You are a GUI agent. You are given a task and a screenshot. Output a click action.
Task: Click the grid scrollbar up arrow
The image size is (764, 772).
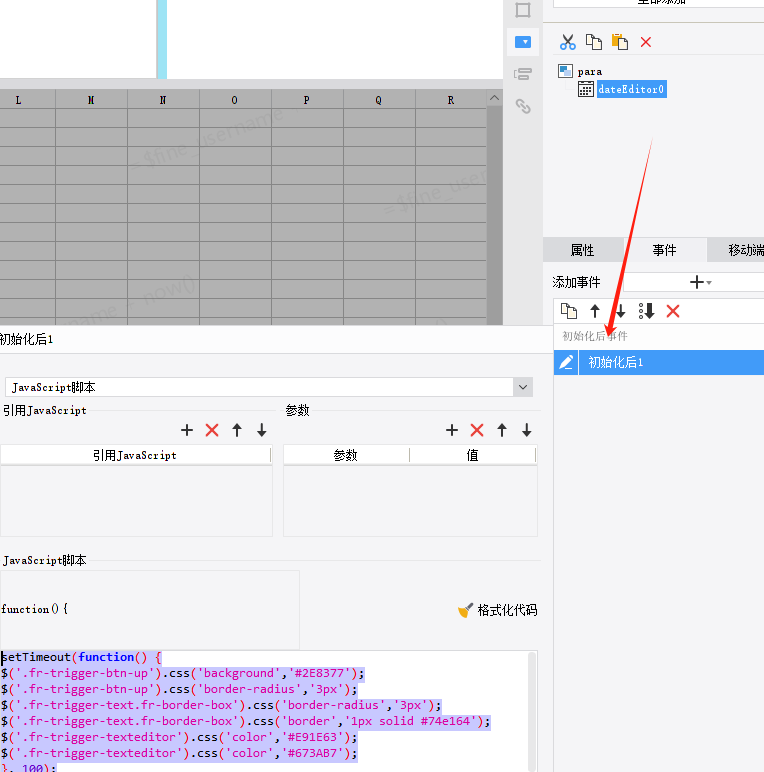495,98
